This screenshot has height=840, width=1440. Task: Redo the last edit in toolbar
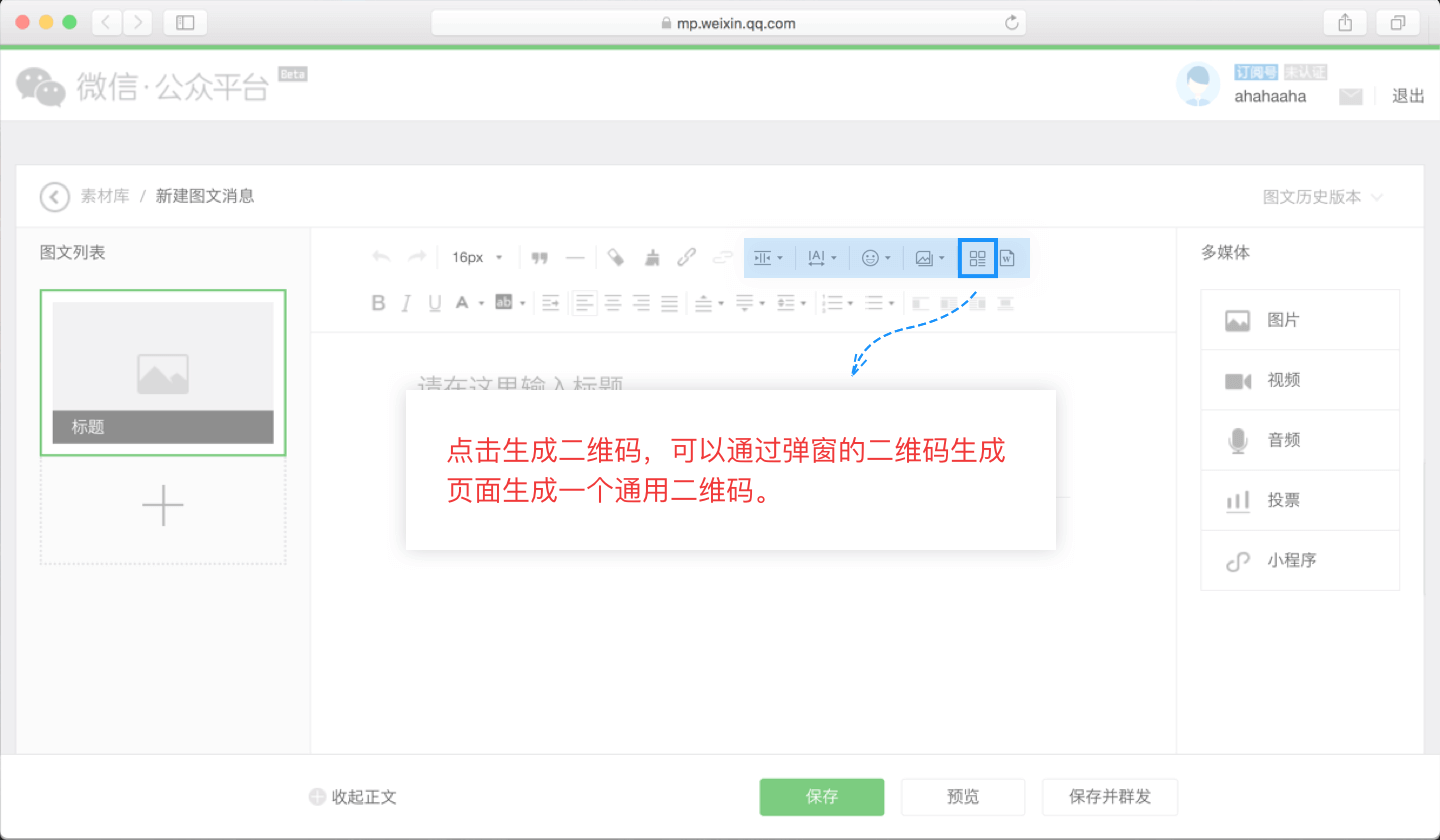(417, 257)
